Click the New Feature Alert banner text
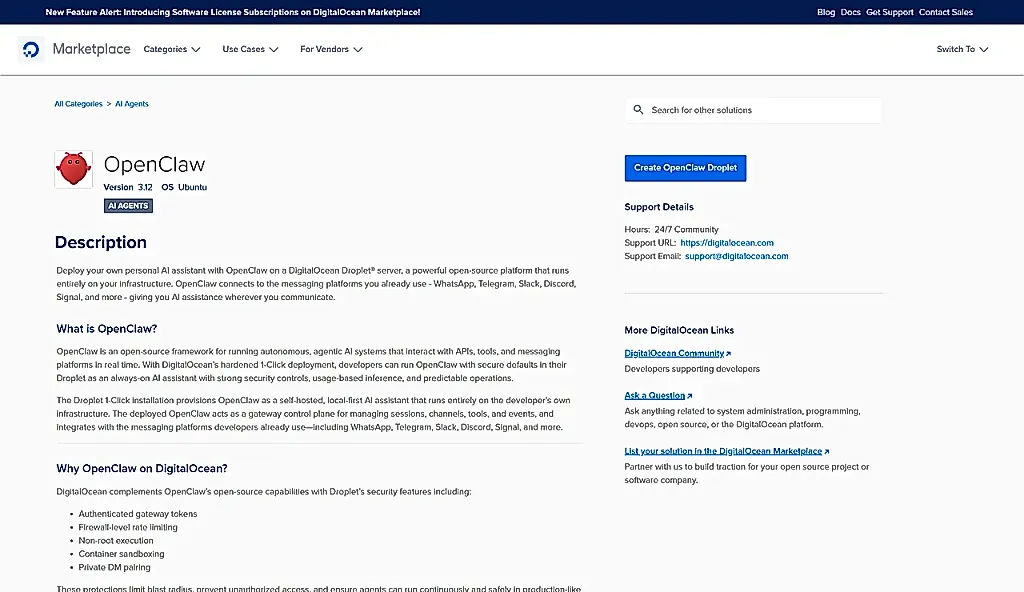 click(x=232, y=12)
